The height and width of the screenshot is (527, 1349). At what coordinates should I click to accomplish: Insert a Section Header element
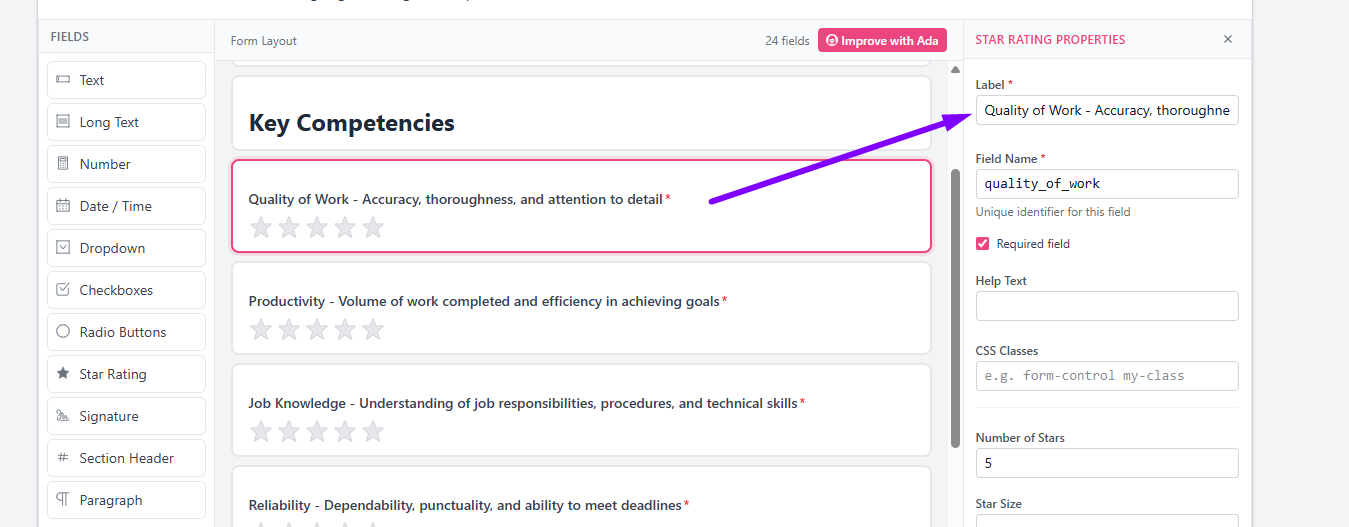[x=126, y=458]
